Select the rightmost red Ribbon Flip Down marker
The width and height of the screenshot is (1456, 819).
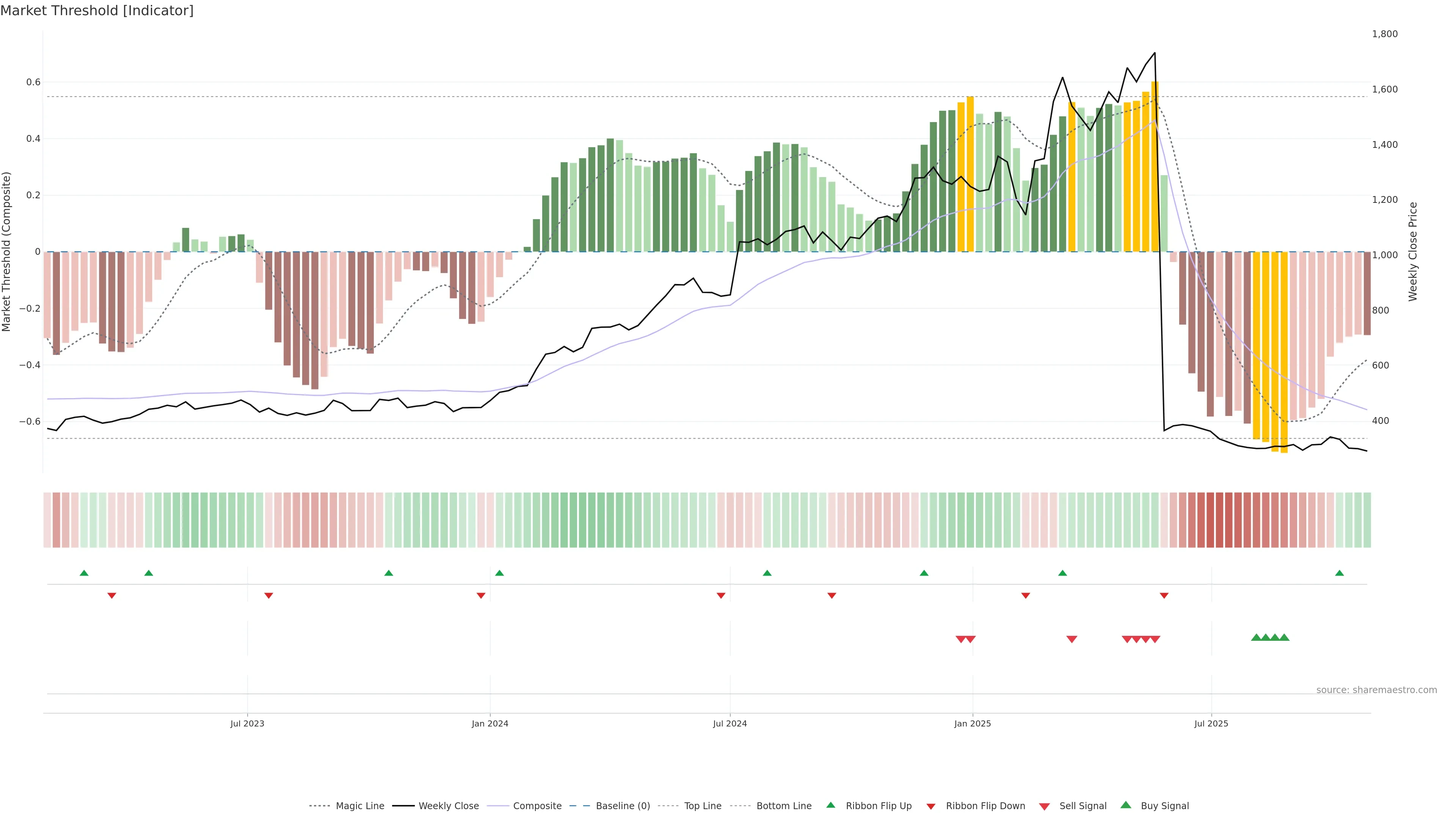pyautogui.click(x=1164, y=595)
